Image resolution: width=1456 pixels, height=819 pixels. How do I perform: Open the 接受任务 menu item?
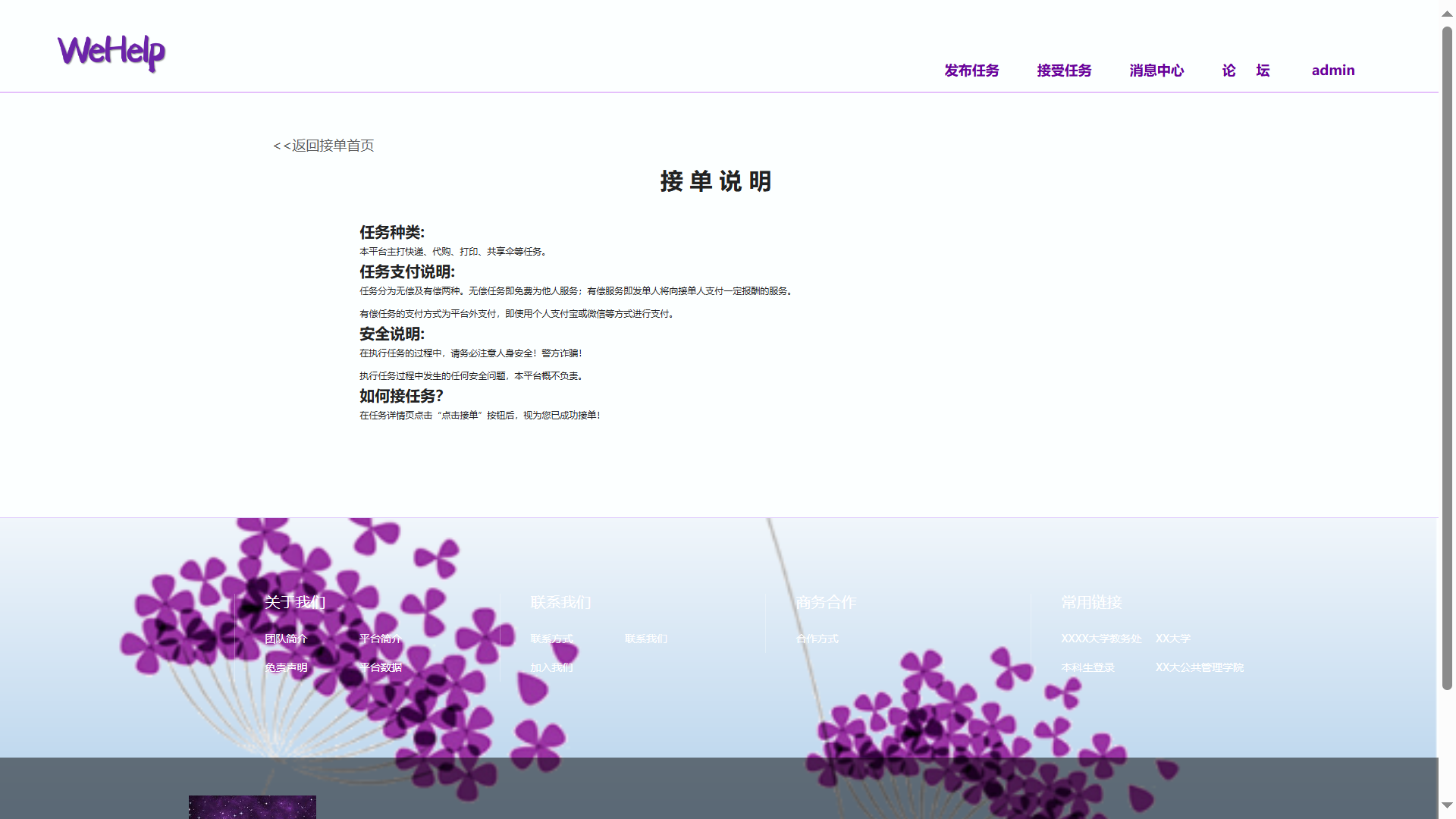point(1064,71)
